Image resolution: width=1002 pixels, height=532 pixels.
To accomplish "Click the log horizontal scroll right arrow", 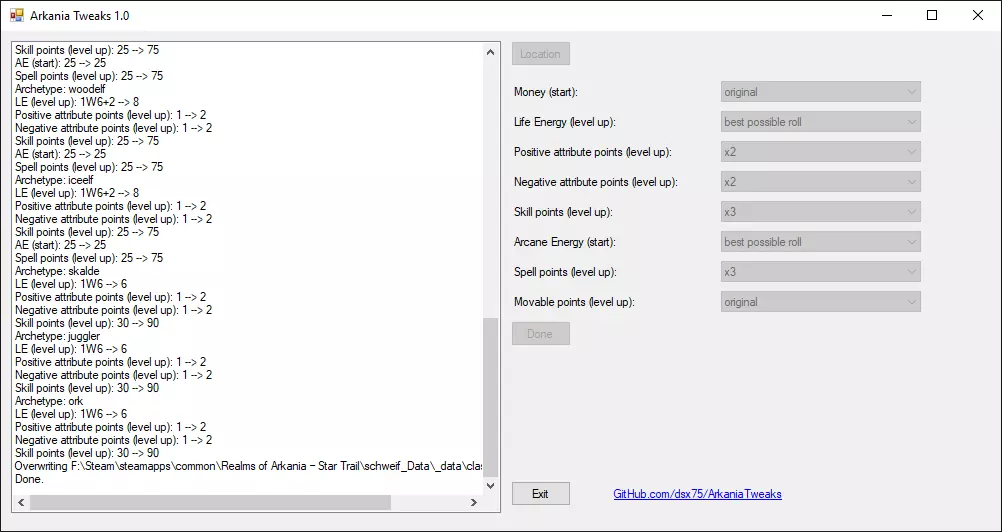I will pos(474,503).
